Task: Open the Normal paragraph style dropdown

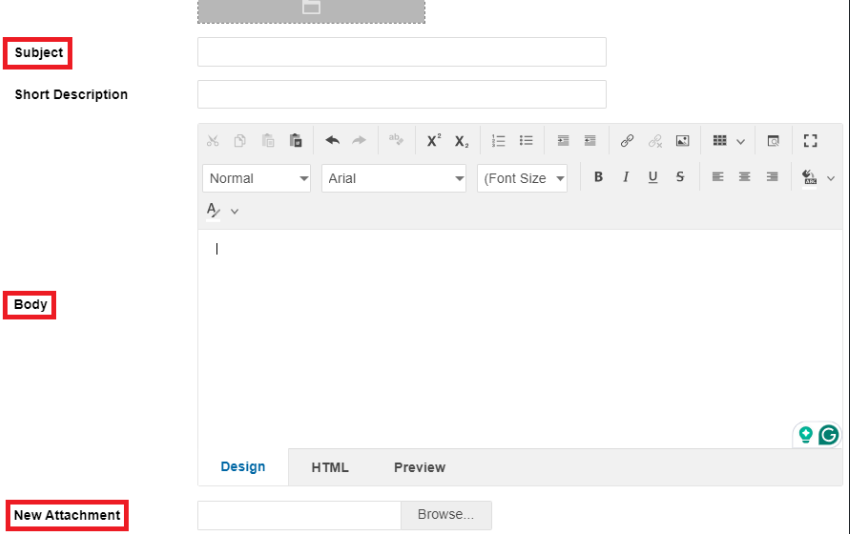Action: tap(258, 178)
